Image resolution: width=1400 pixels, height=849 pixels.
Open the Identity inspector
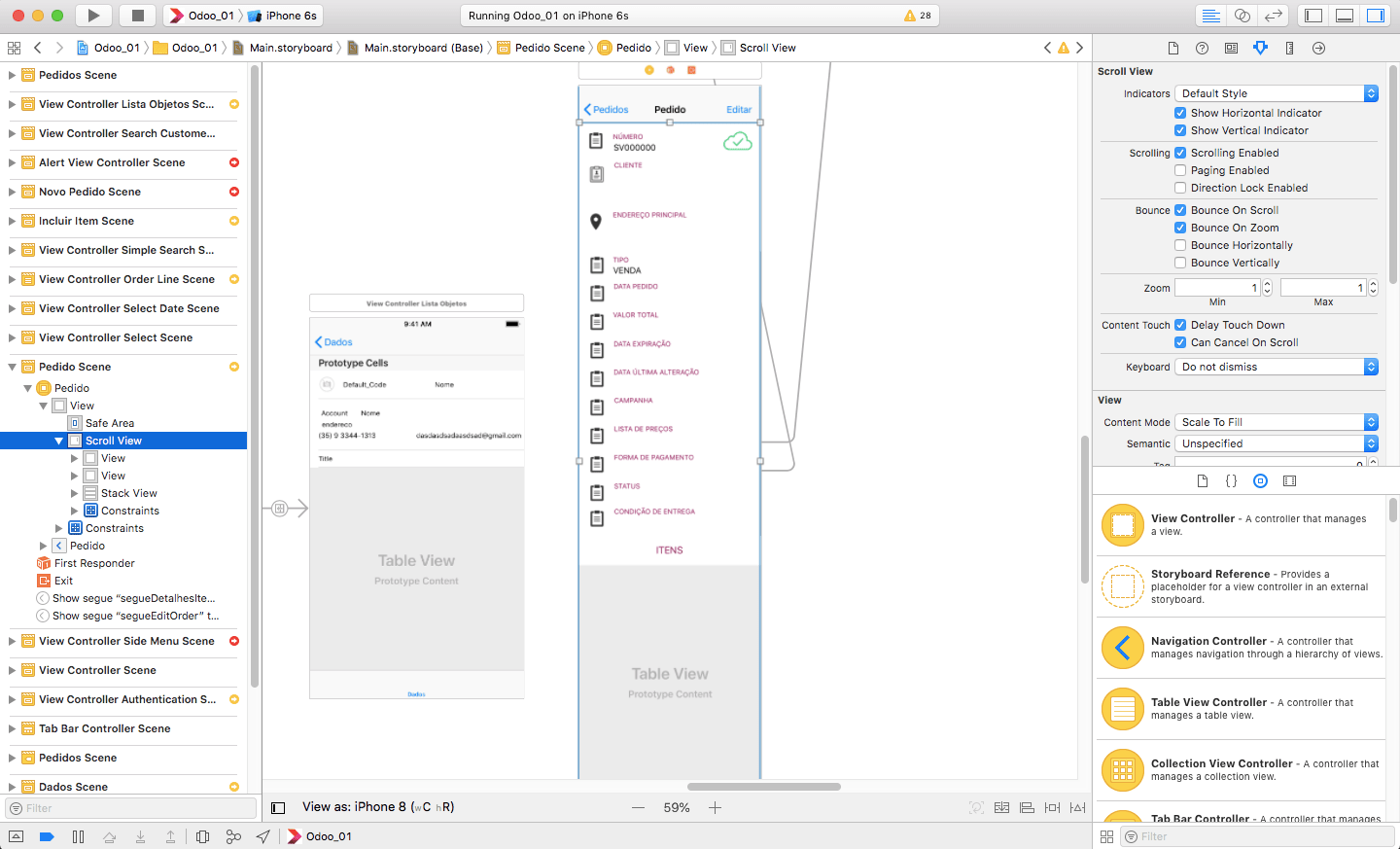click(1232, 47)
